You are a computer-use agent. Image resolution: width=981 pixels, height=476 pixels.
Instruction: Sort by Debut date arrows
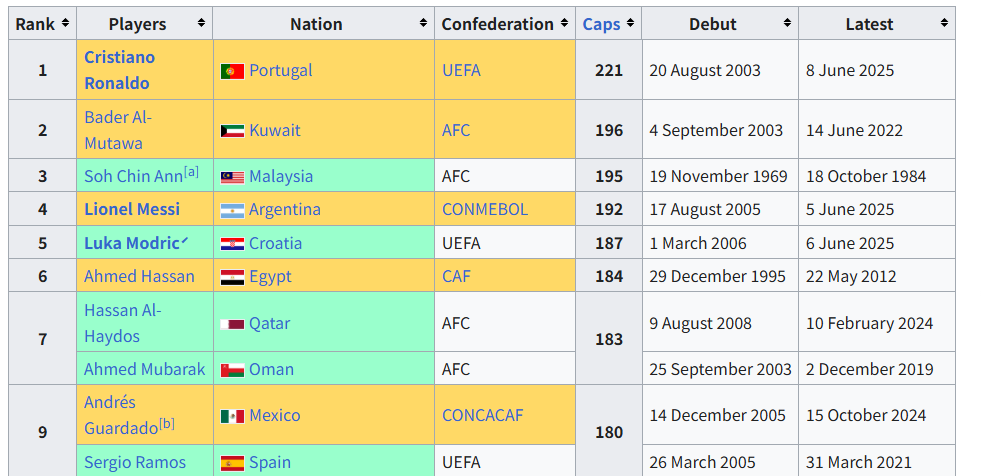tap(787, 24)
